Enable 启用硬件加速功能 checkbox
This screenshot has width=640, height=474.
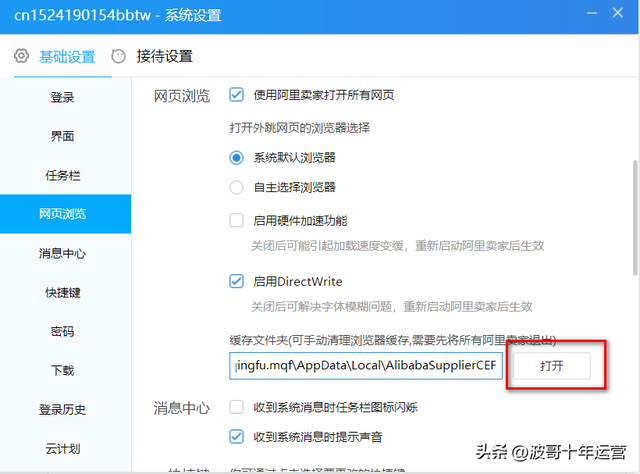click(x=236, y=220)
